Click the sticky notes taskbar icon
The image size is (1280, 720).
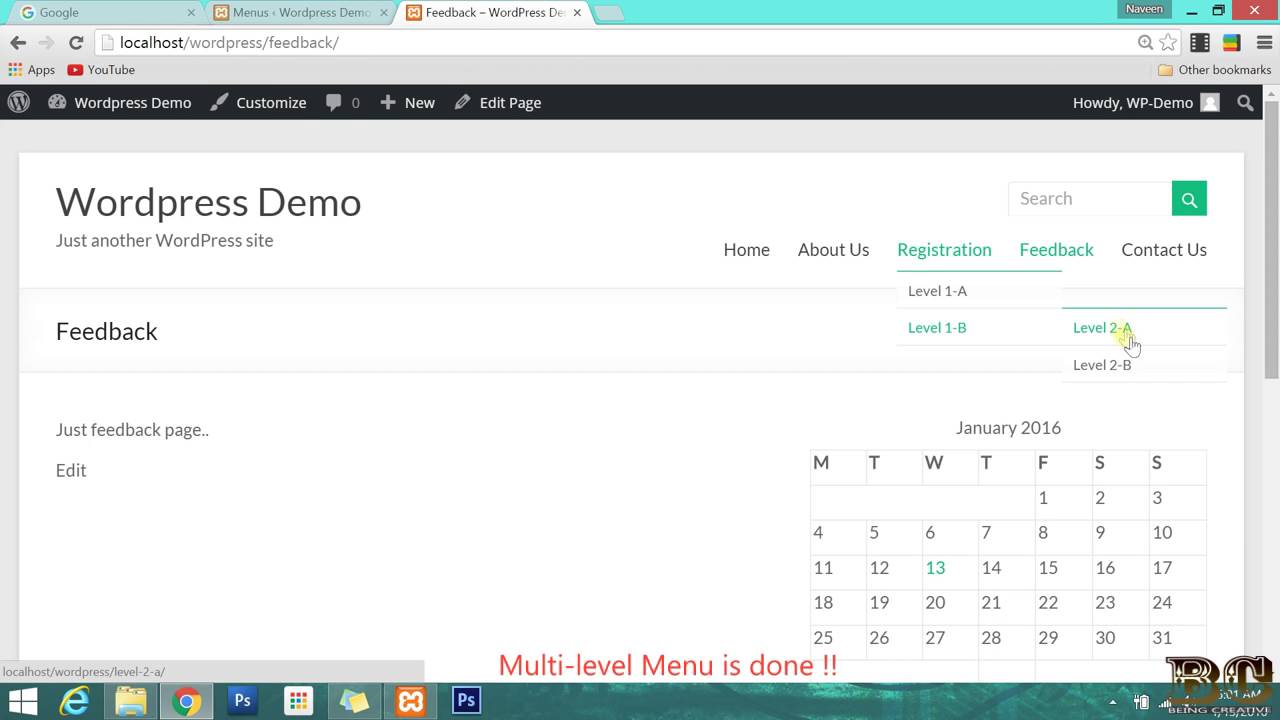(x=354, y=701)
